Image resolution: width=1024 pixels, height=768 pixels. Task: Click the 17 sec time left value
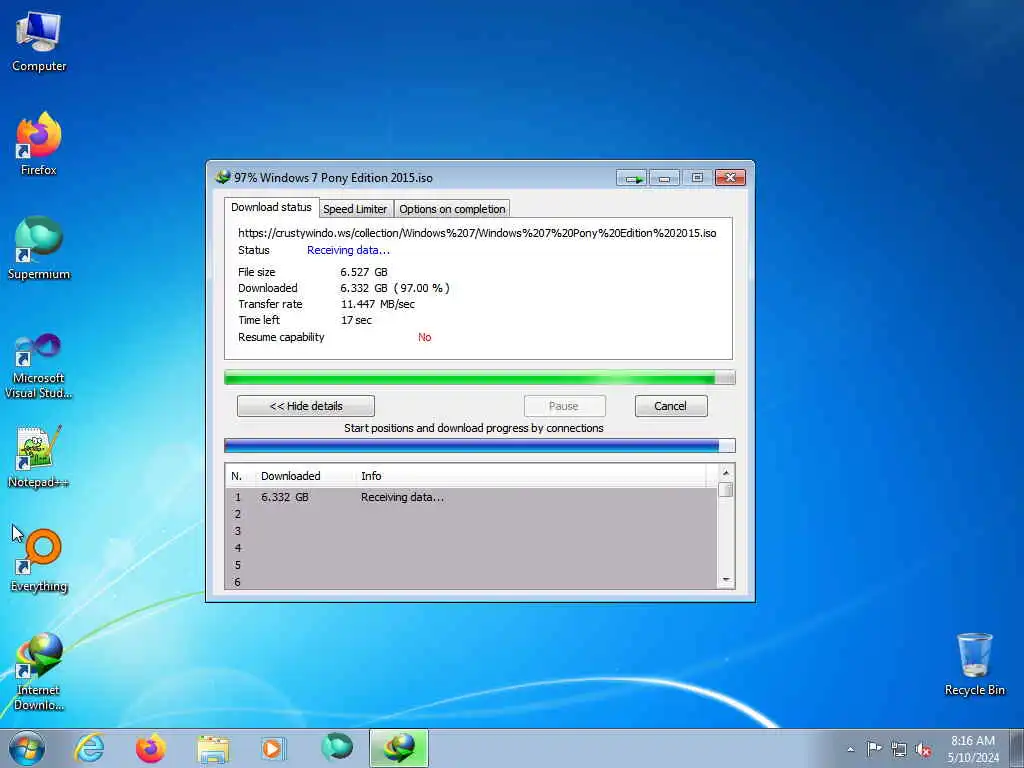356,320
